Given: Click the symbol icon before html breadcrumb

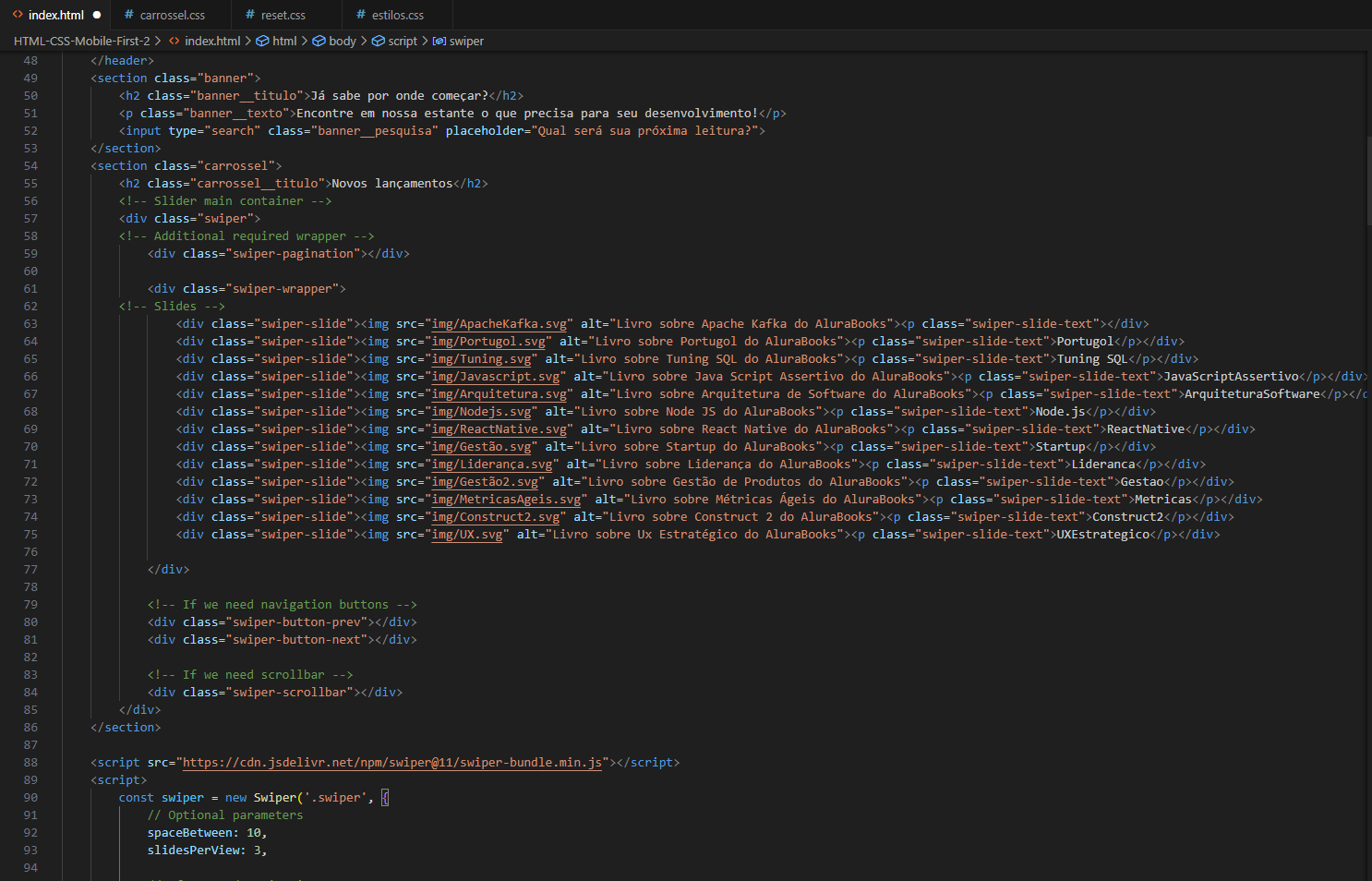Looking at the screenshot, I should (x=262, y=41).
